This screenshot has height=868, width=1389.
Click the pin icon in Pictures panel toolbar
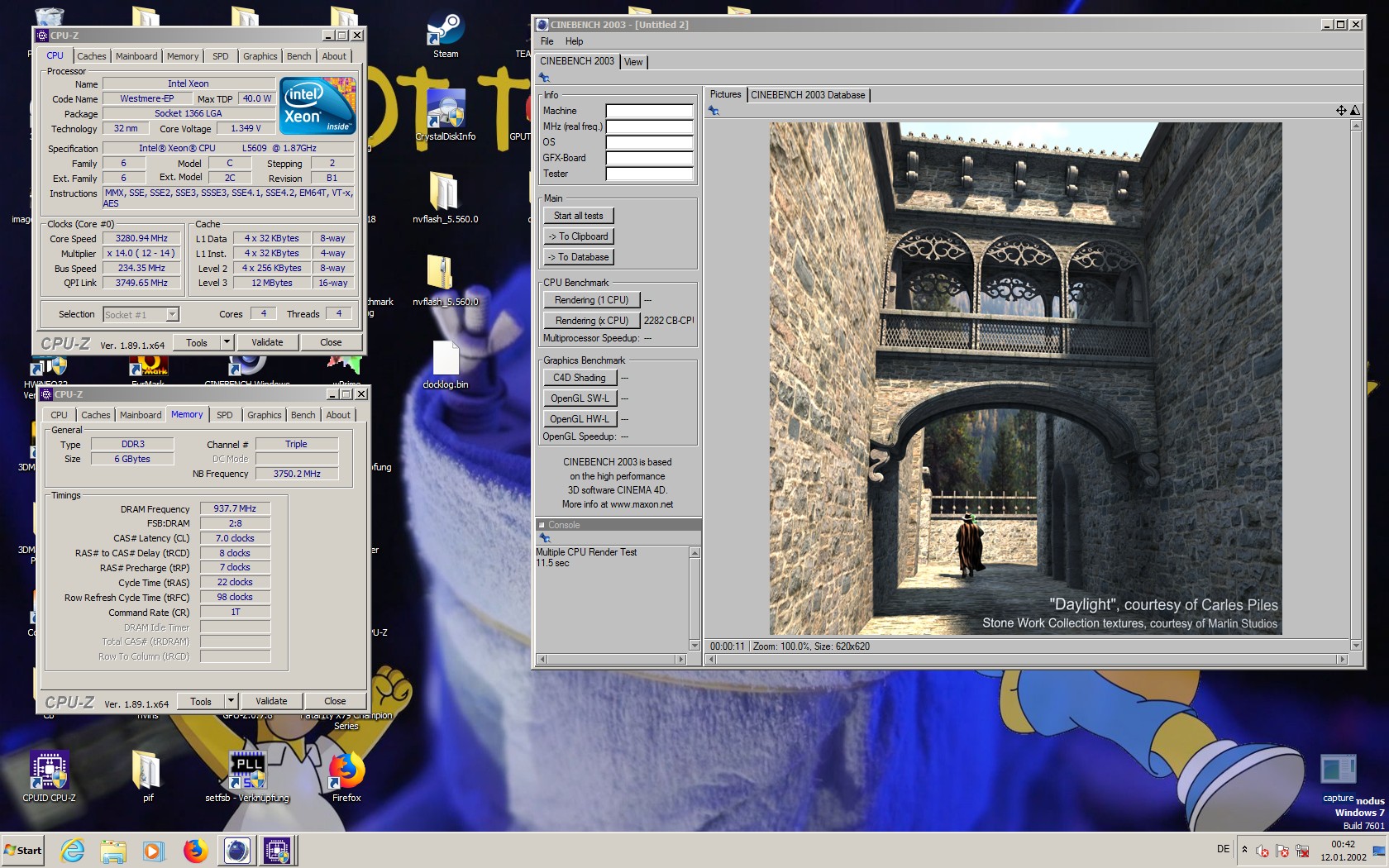click(x=714, y=111)
